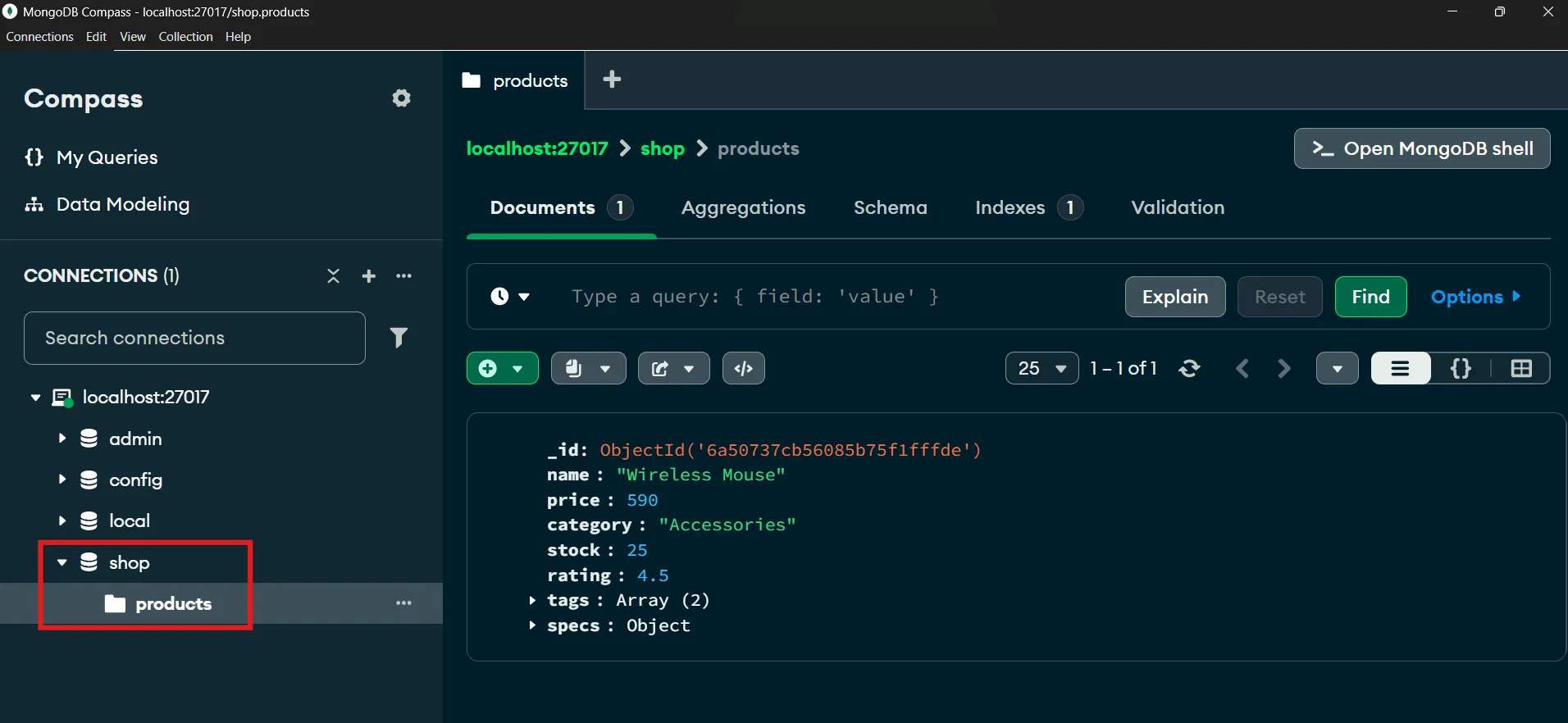Focus the query filter input
The image size is (1568, 723).
(x=836, y=297)
